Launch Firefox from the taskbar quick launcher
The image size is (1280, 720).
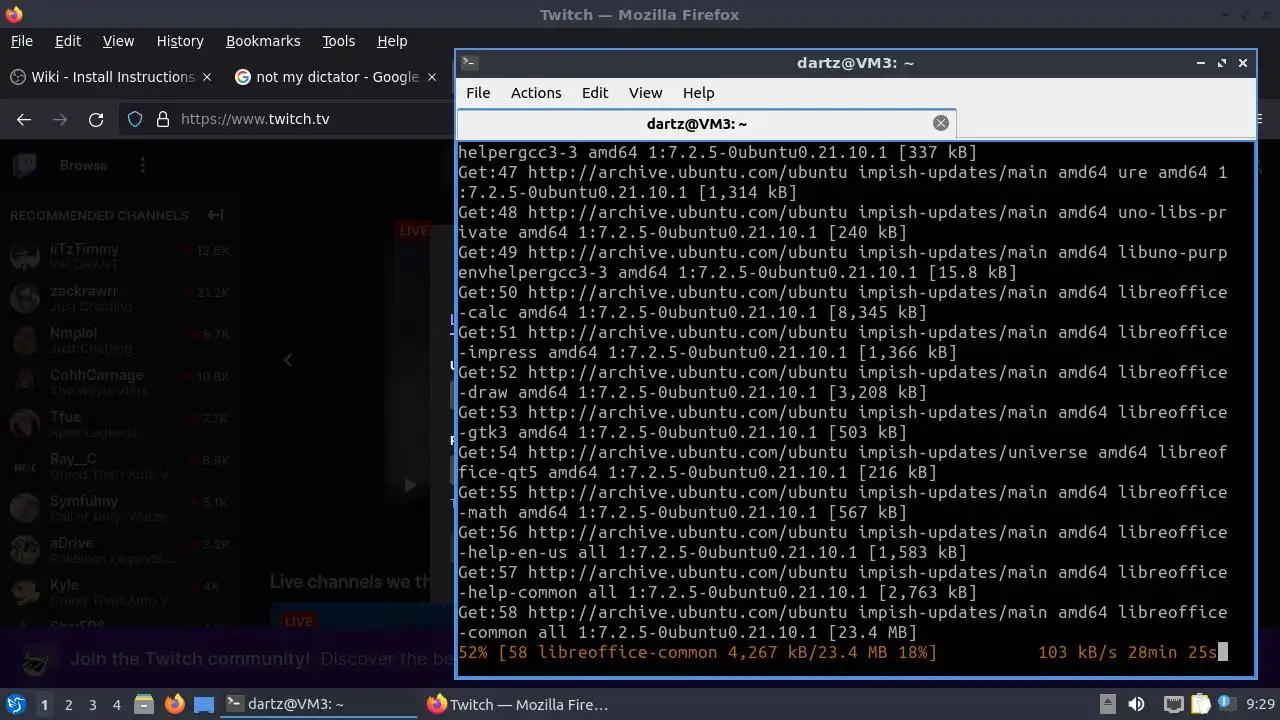174,704
